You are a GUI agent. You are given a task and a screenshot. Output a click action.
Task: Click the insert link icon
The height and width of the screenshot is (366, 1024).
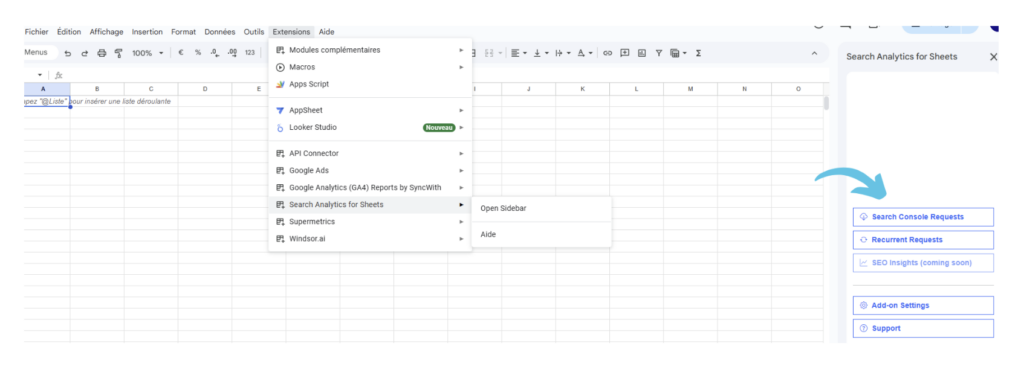607,53
